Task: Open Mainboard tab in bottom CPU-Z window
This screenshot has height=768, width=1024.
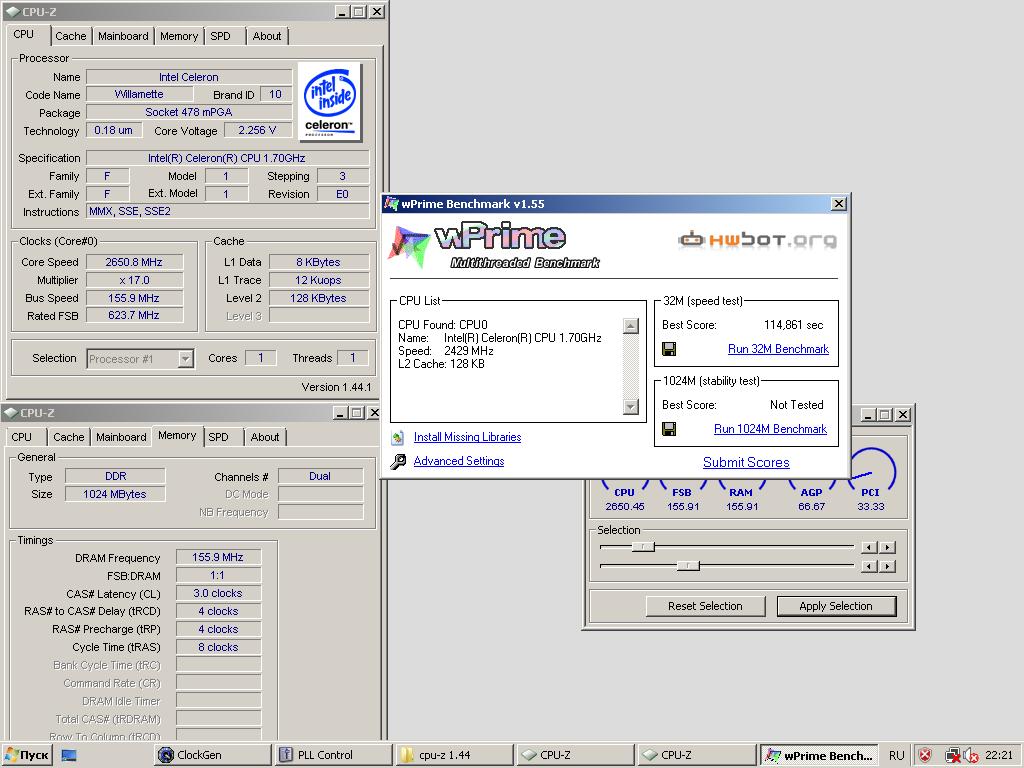Action: tap(121, 437)
